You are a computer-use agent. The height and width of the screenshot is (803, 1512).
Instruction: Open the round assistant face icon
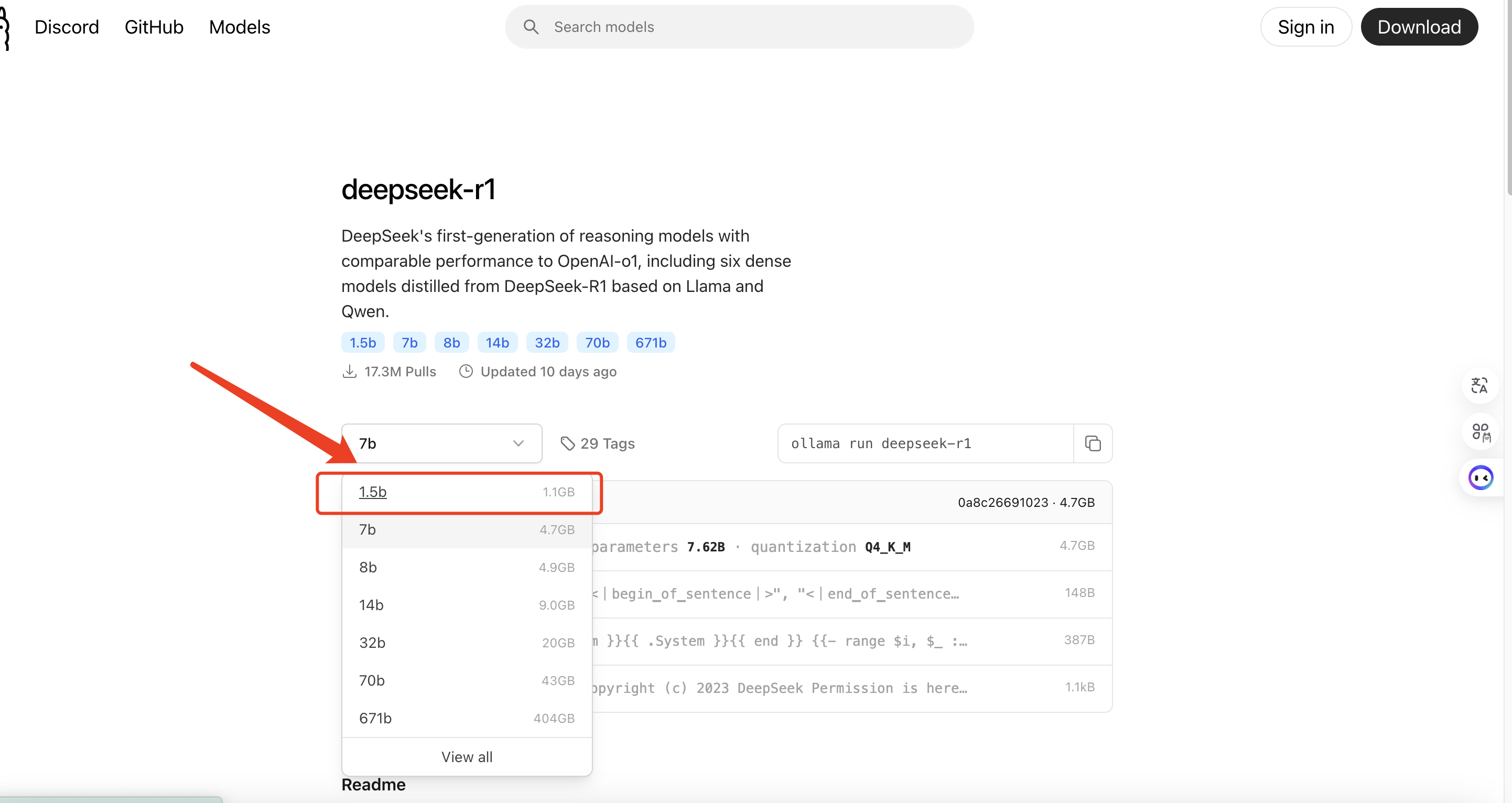pos(1481,477)
